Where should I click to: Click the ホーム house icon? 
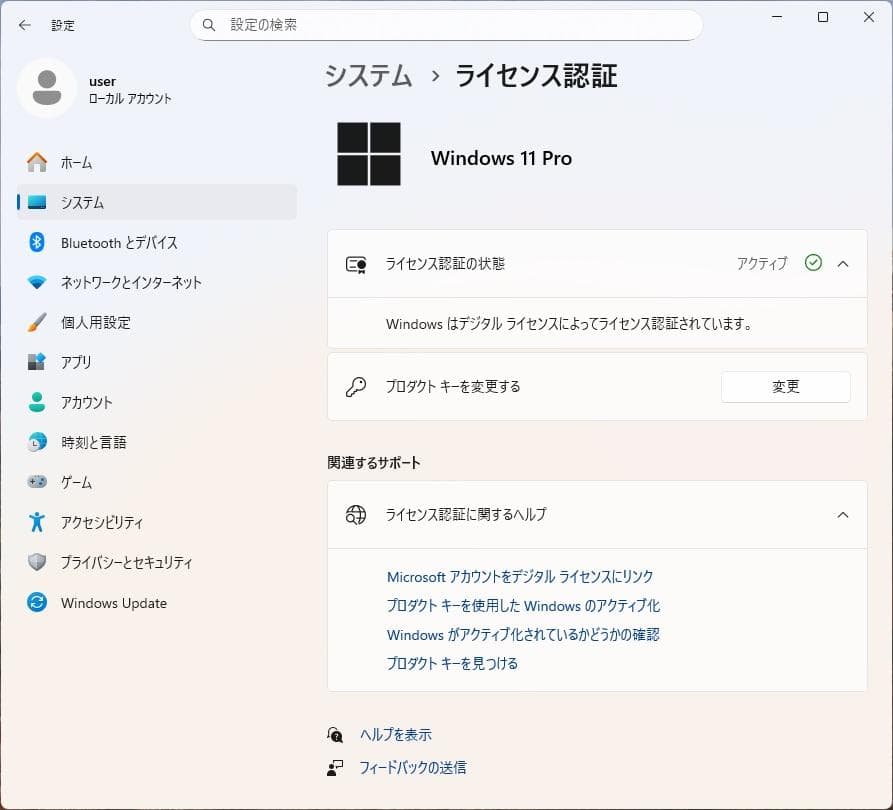(37, 163)
